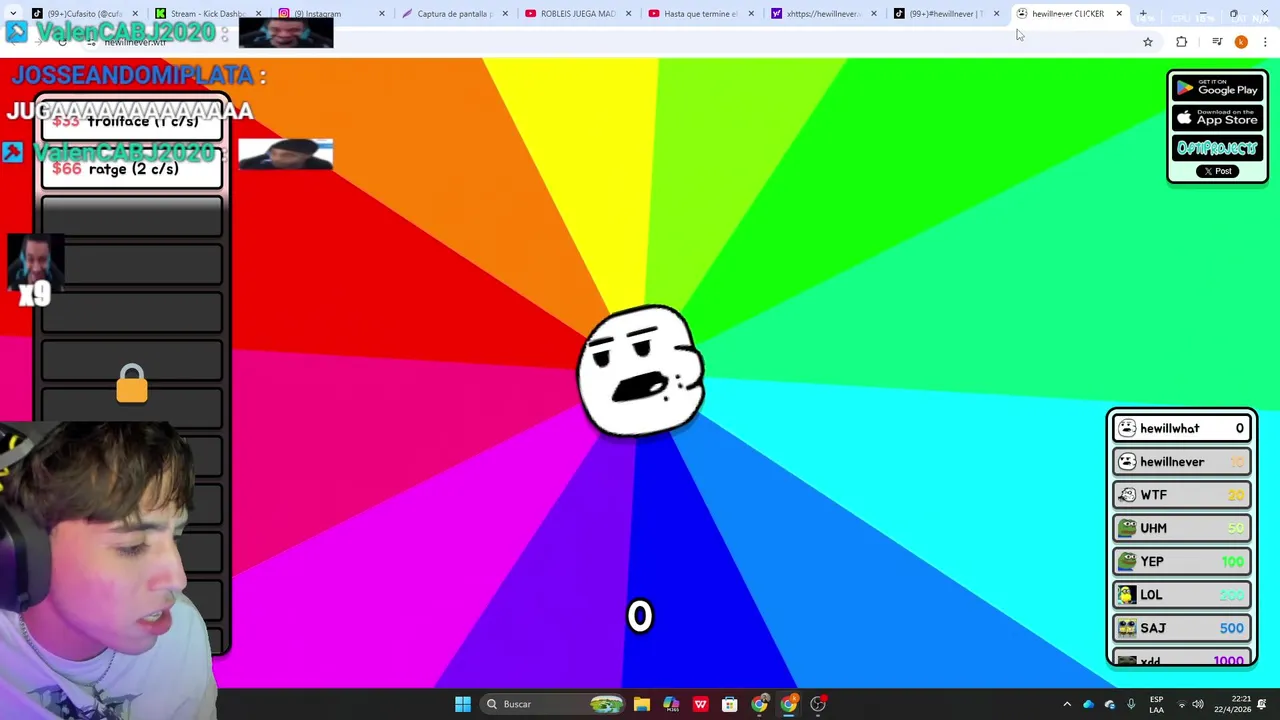The image size is (1280, 720).
Task: Open Microsoft 365 from the taskbar
Action: [671, 704]
